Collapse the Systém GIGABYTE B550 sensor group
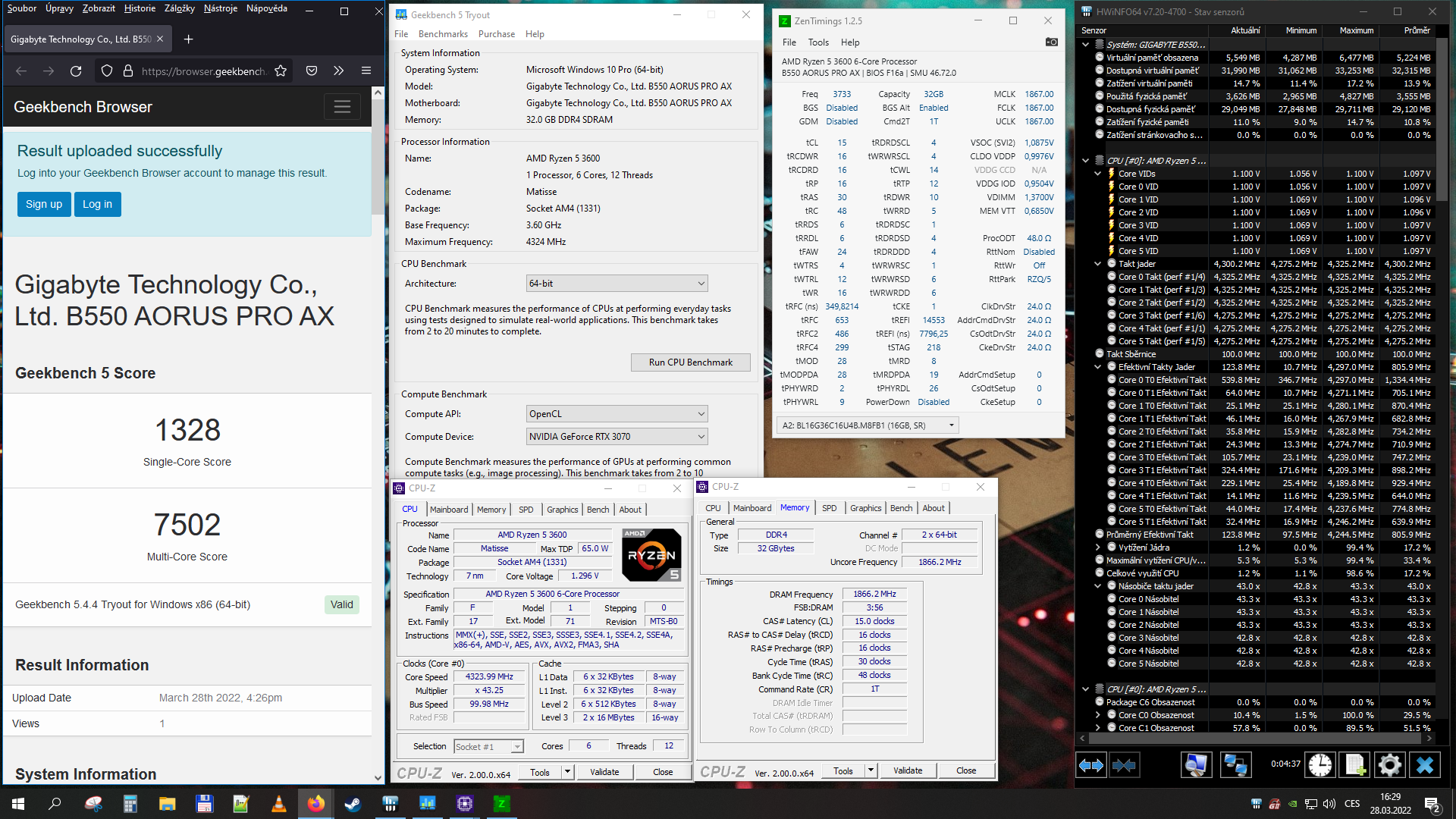This screenshot has height=819, width=1456. [x=1086, y=45]
